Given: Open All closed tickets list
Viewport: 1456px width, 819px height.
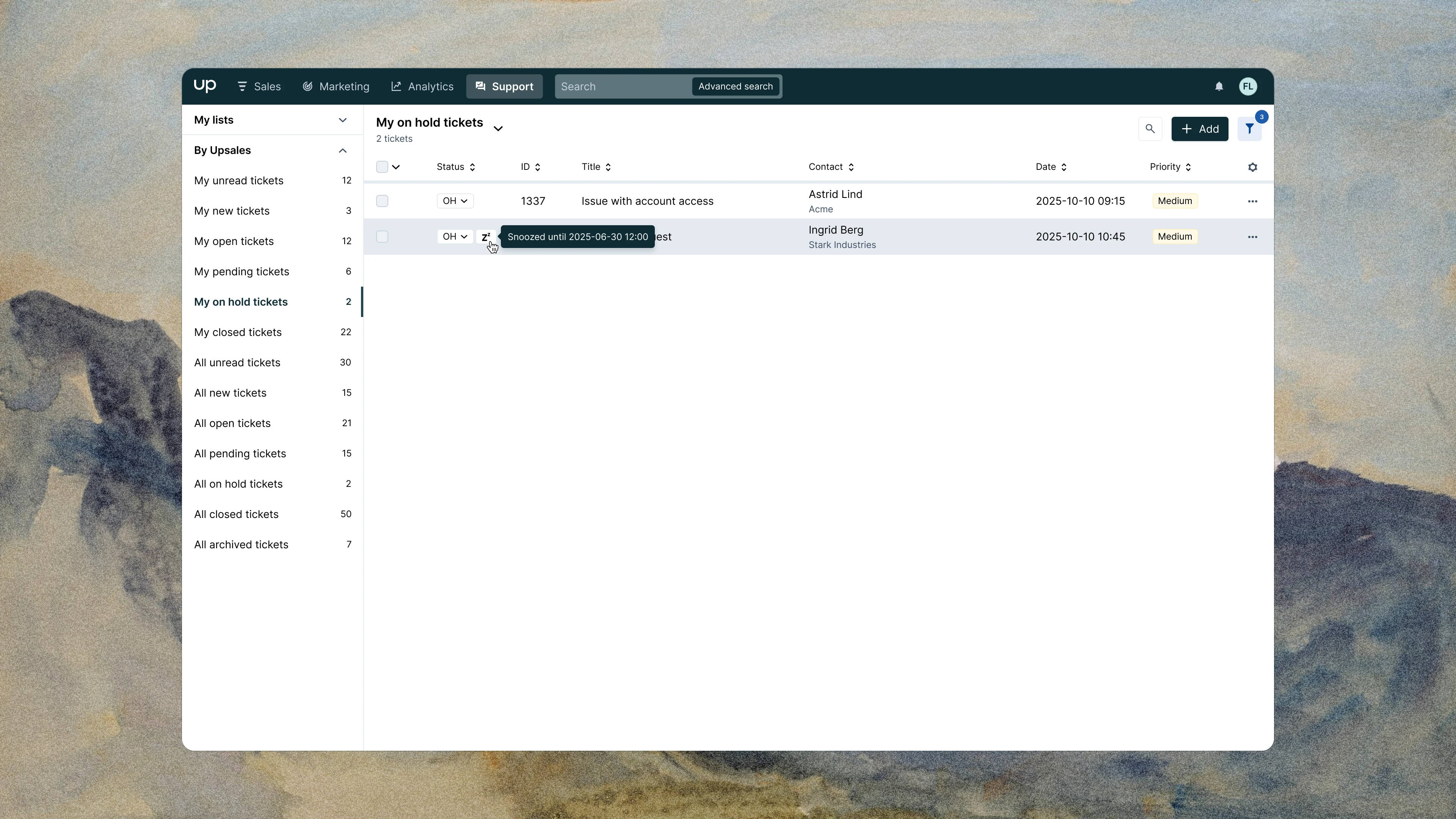Looking at the screenshot, I should 273,515.
